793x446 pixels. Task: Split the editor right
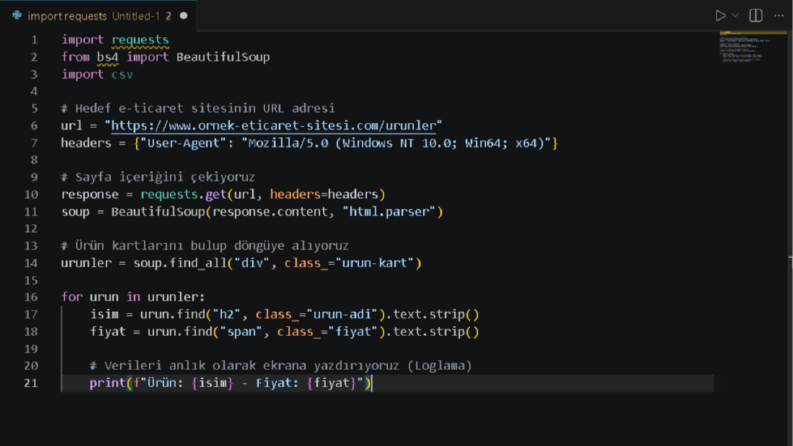(756, 16)
